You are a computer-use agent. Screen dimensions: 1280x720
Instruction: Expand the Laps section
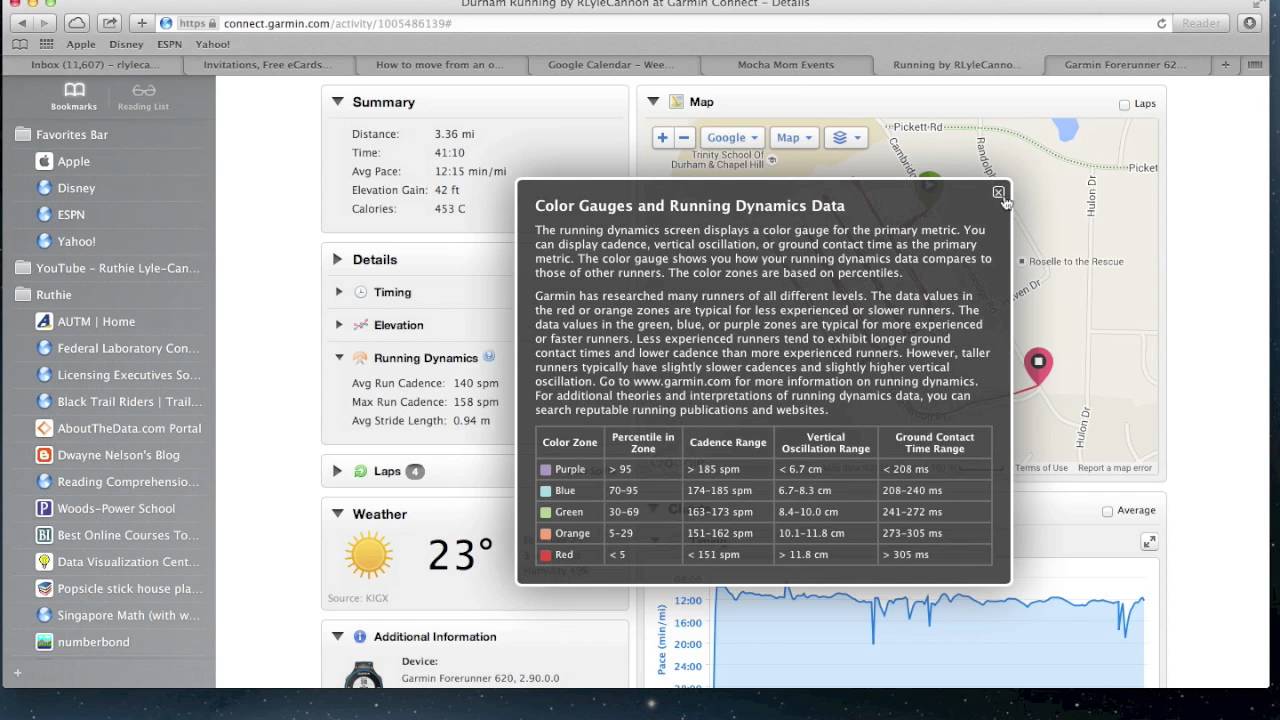tap(337, 471)
